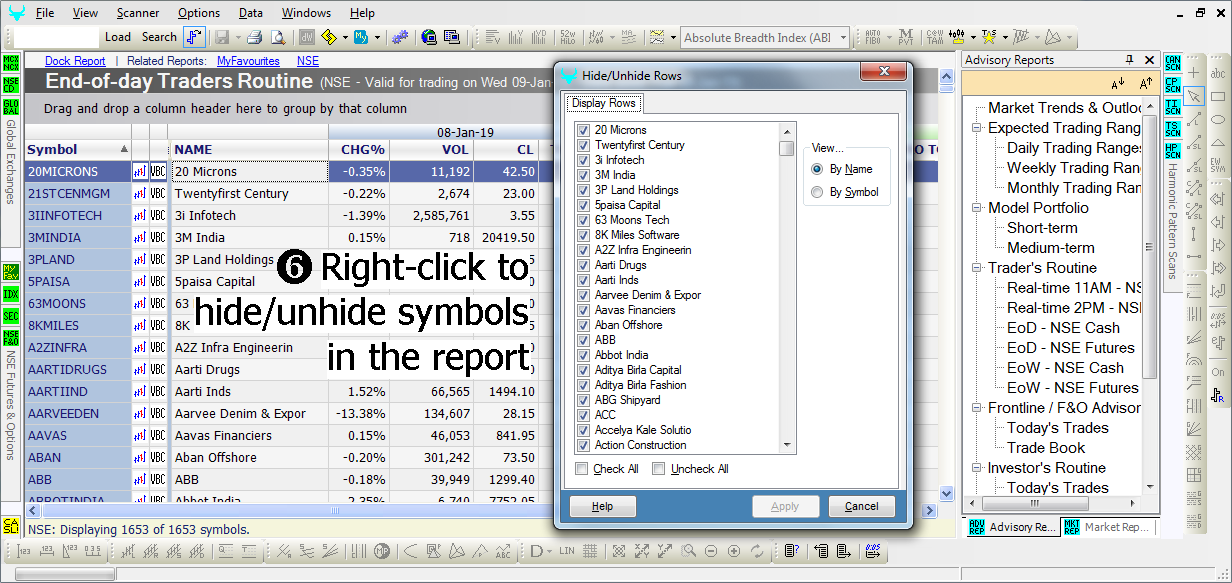
Task: Click the Load button in toolbar
Action: click(x=118, y=37)
